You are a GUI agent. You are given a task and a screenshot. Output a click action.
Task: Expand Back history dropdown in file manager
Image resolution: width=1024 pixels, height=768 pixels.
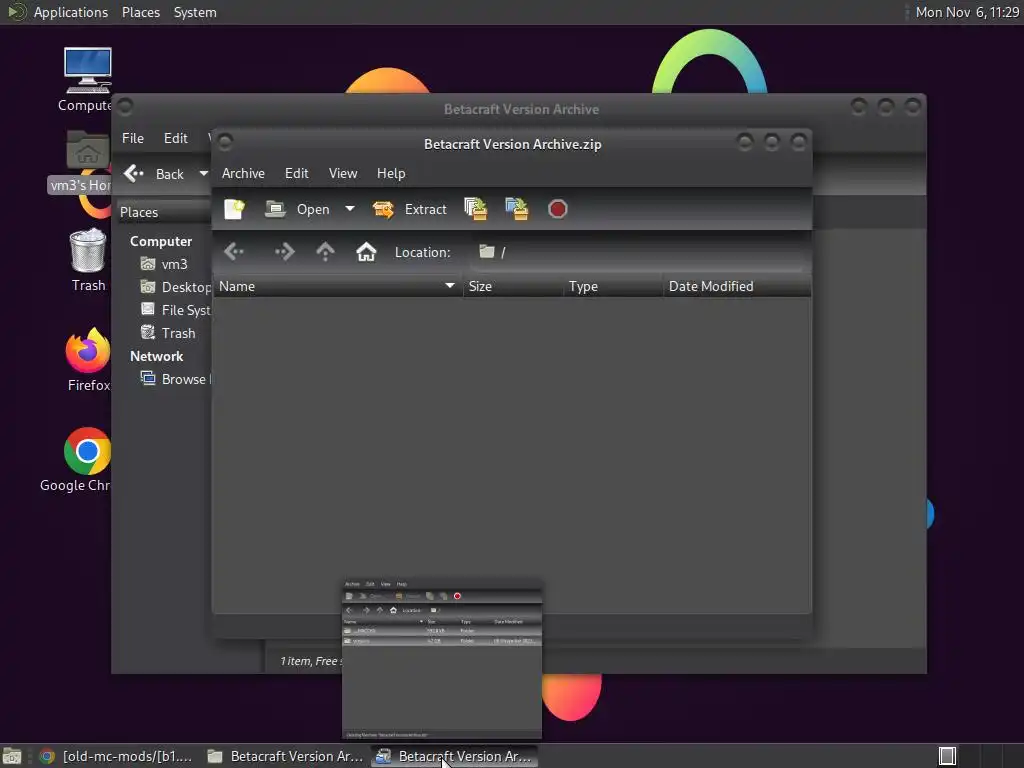point(203,174)
